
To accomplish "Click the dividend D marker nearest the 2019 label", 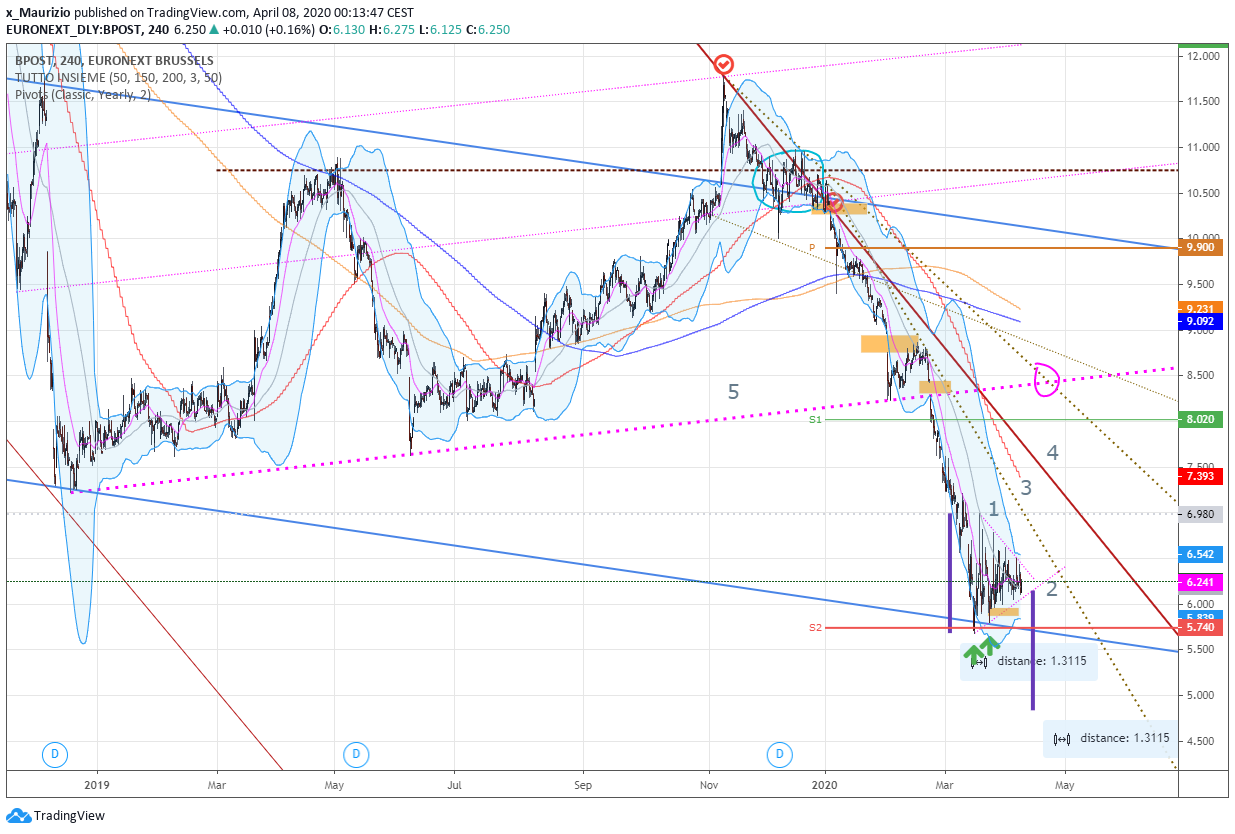I will 56,753.
